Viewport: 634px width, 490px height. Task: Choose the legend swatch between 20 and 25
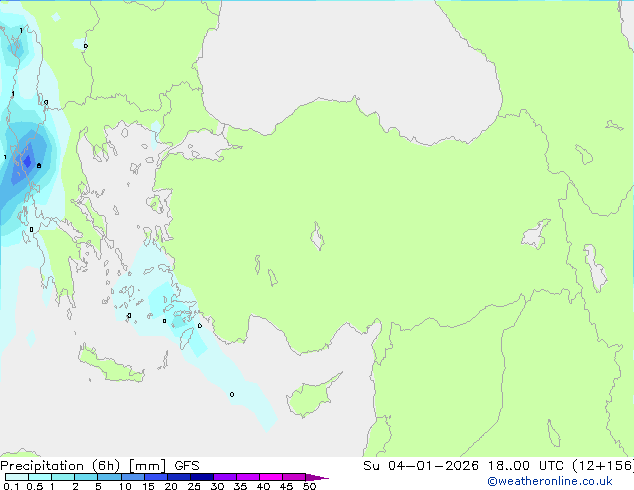179,477
